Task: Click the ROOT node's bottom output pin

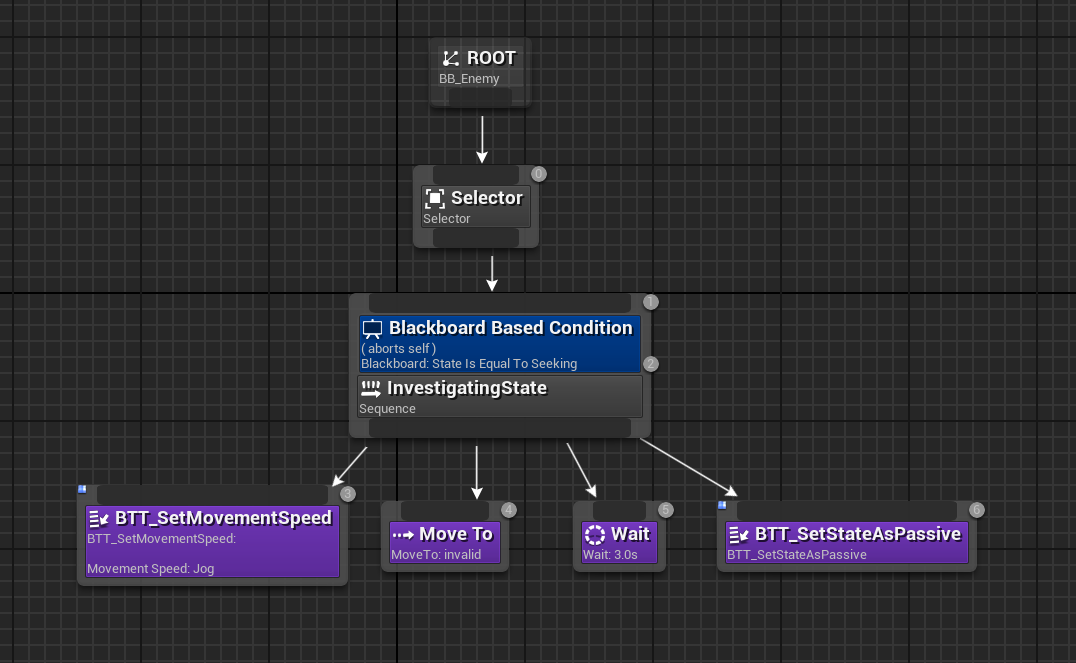Action: (480, 97)
